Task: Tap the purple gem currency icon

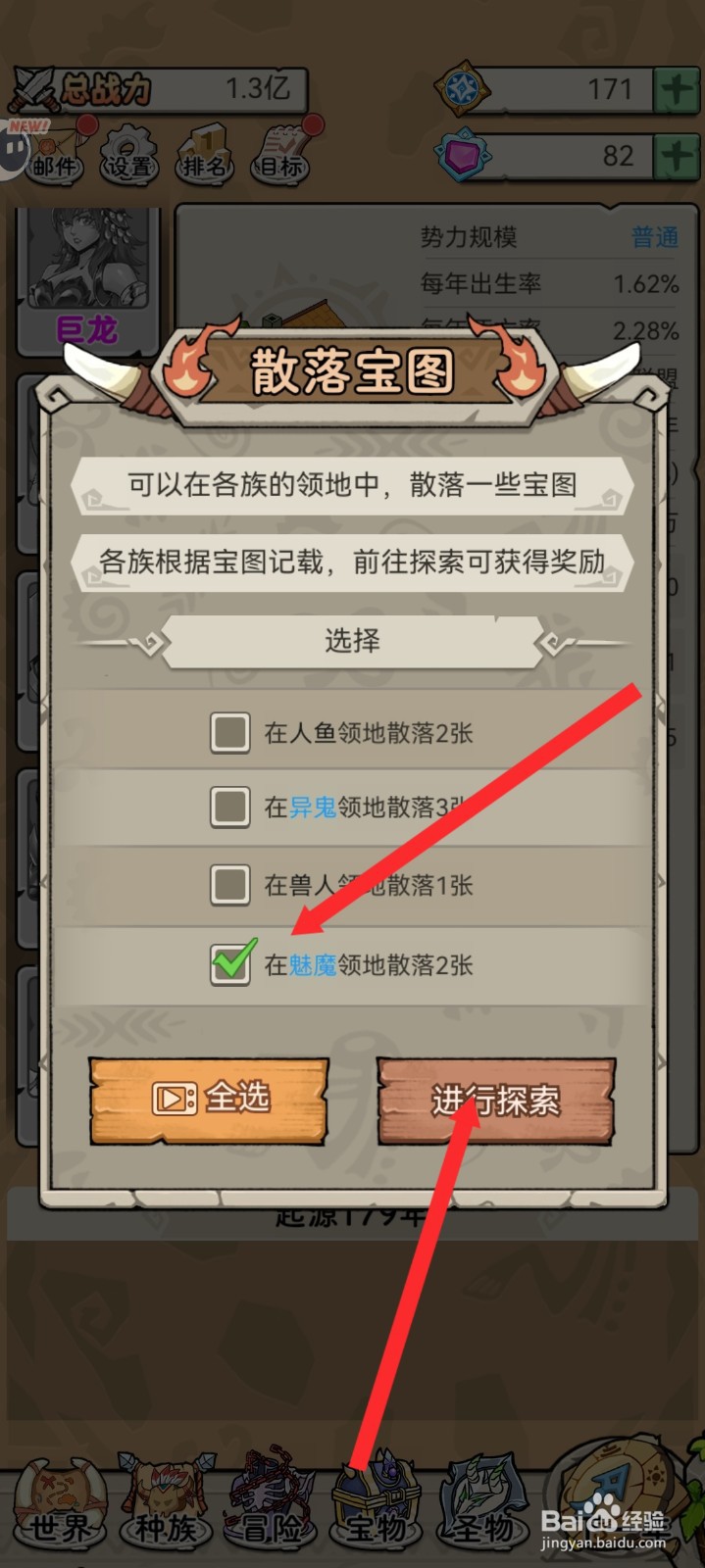Action: point(464,155)
